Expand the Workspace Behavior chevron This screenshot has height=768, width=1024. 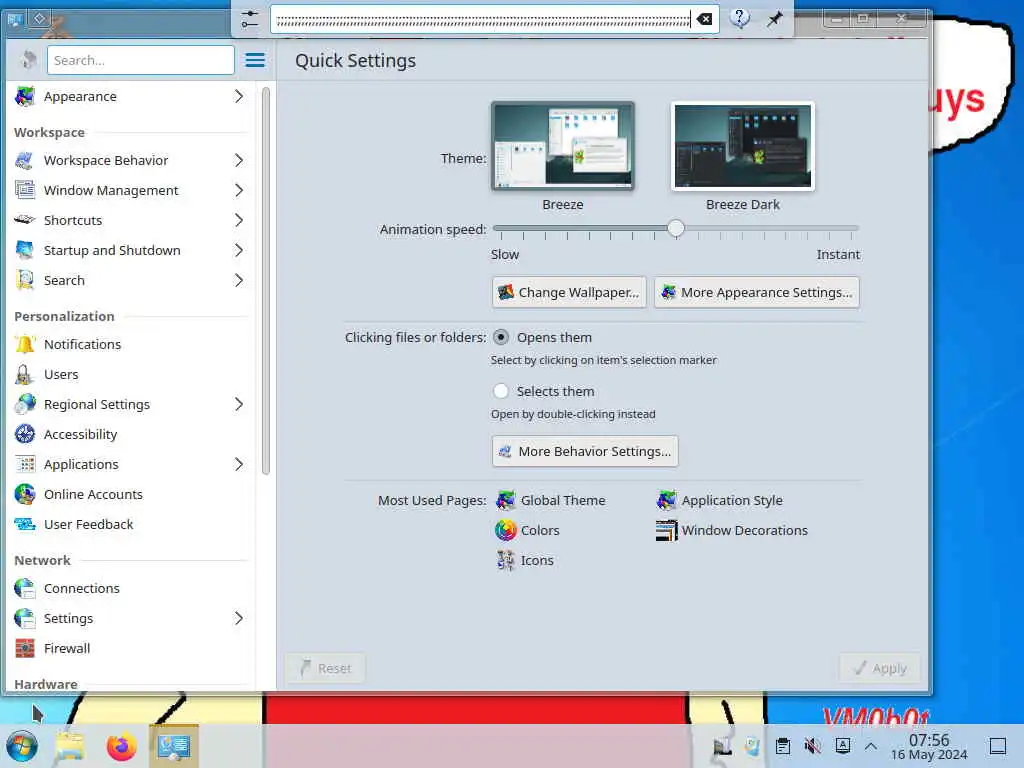[x=238, y=160]
